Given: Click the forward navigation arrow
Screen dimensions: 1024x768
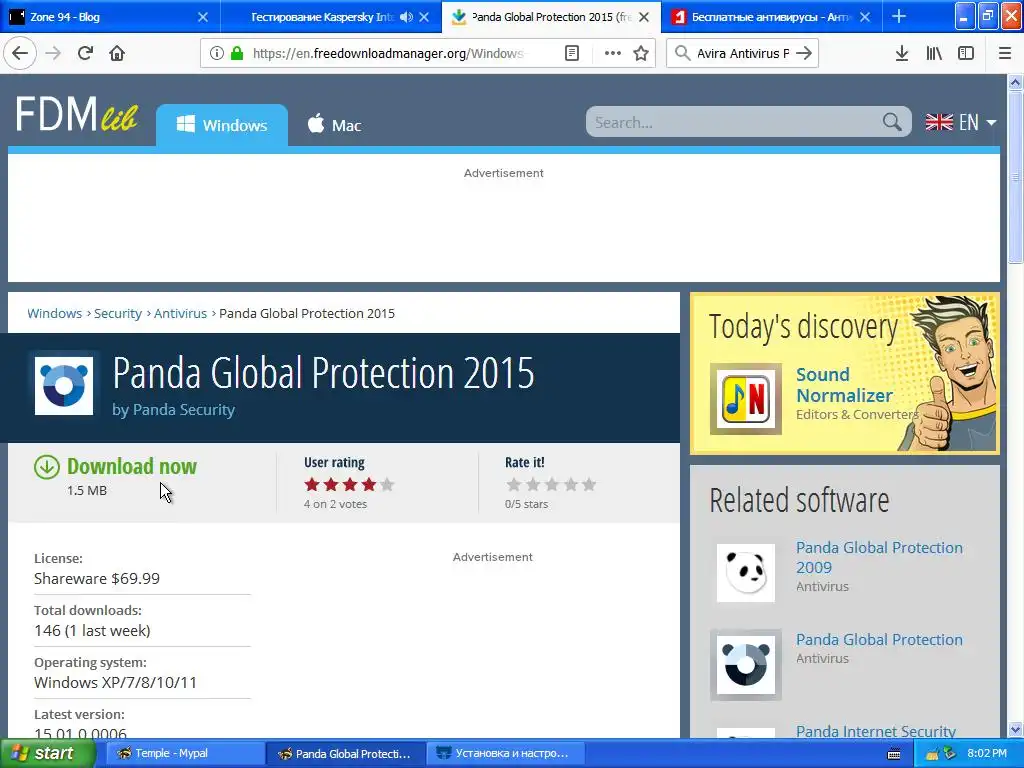Looking at the screenshot, I should (54, 54).
